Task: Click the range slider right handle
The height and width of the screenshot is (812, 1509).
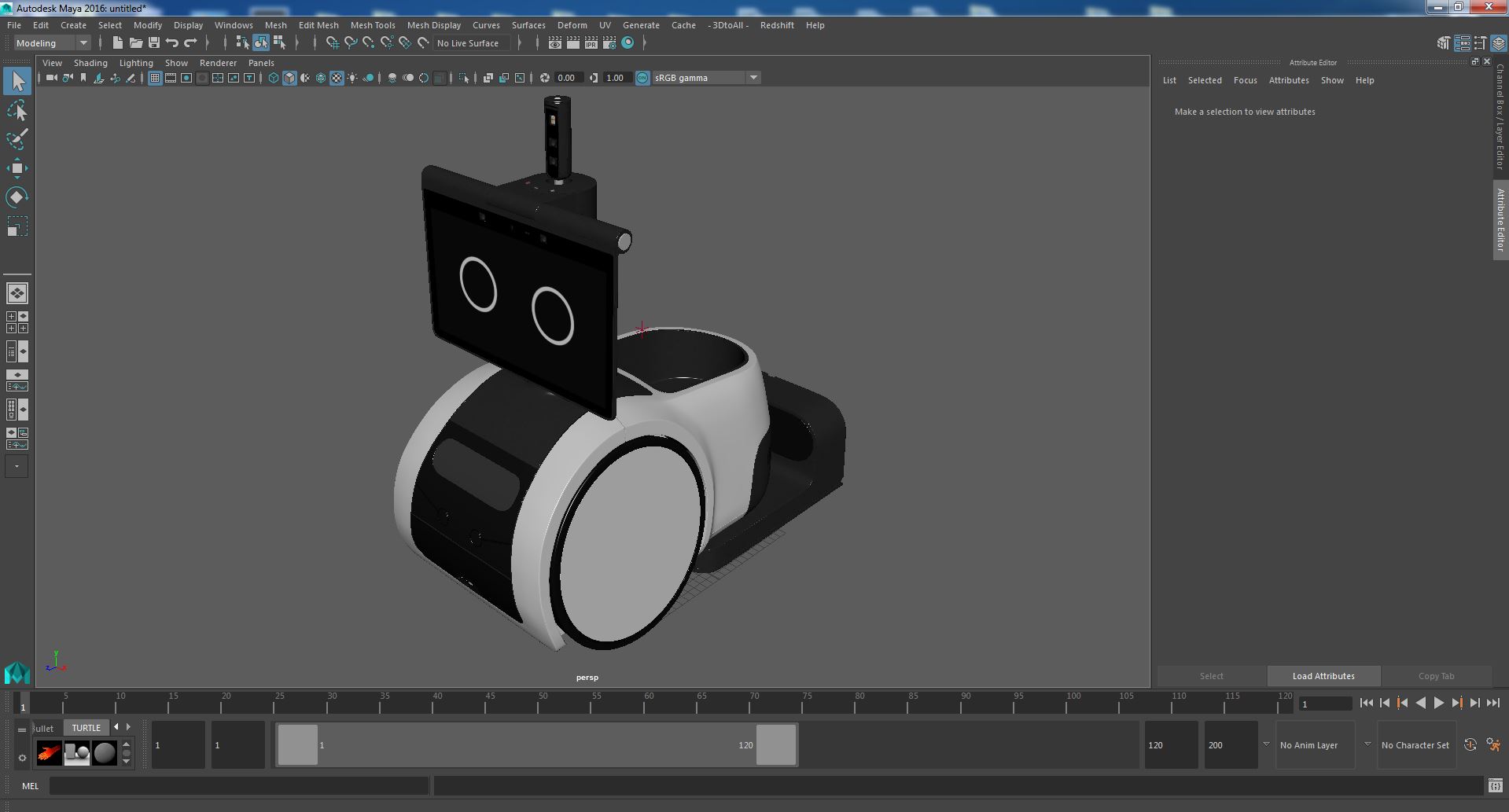Action: point(776,744)
